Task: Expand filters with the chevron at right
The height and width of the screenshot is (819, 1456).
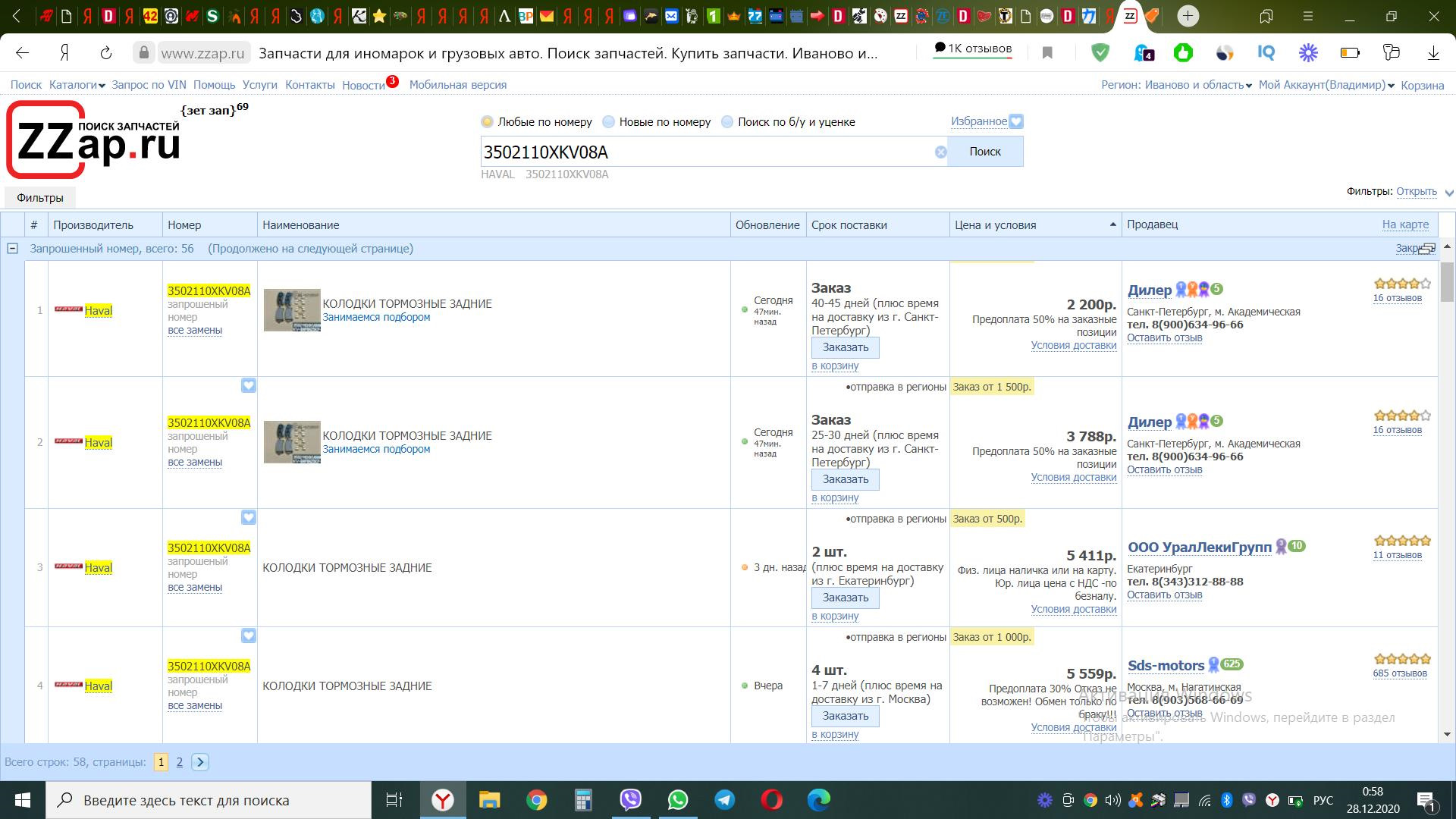Action: click(1449, 193)
